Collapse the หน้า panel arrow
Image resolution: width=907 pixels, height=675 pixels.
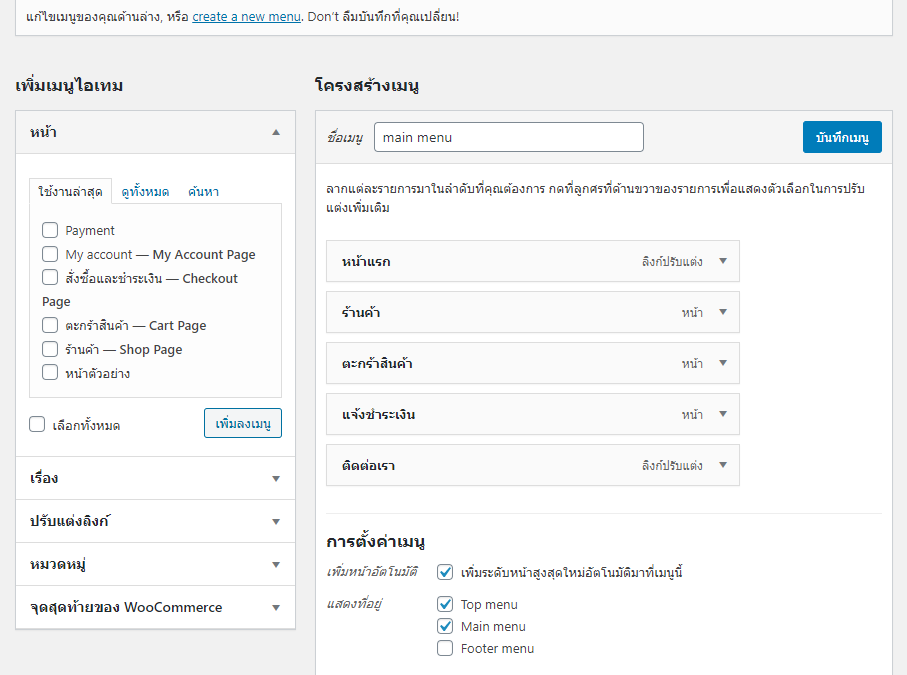tap(276, 132)
